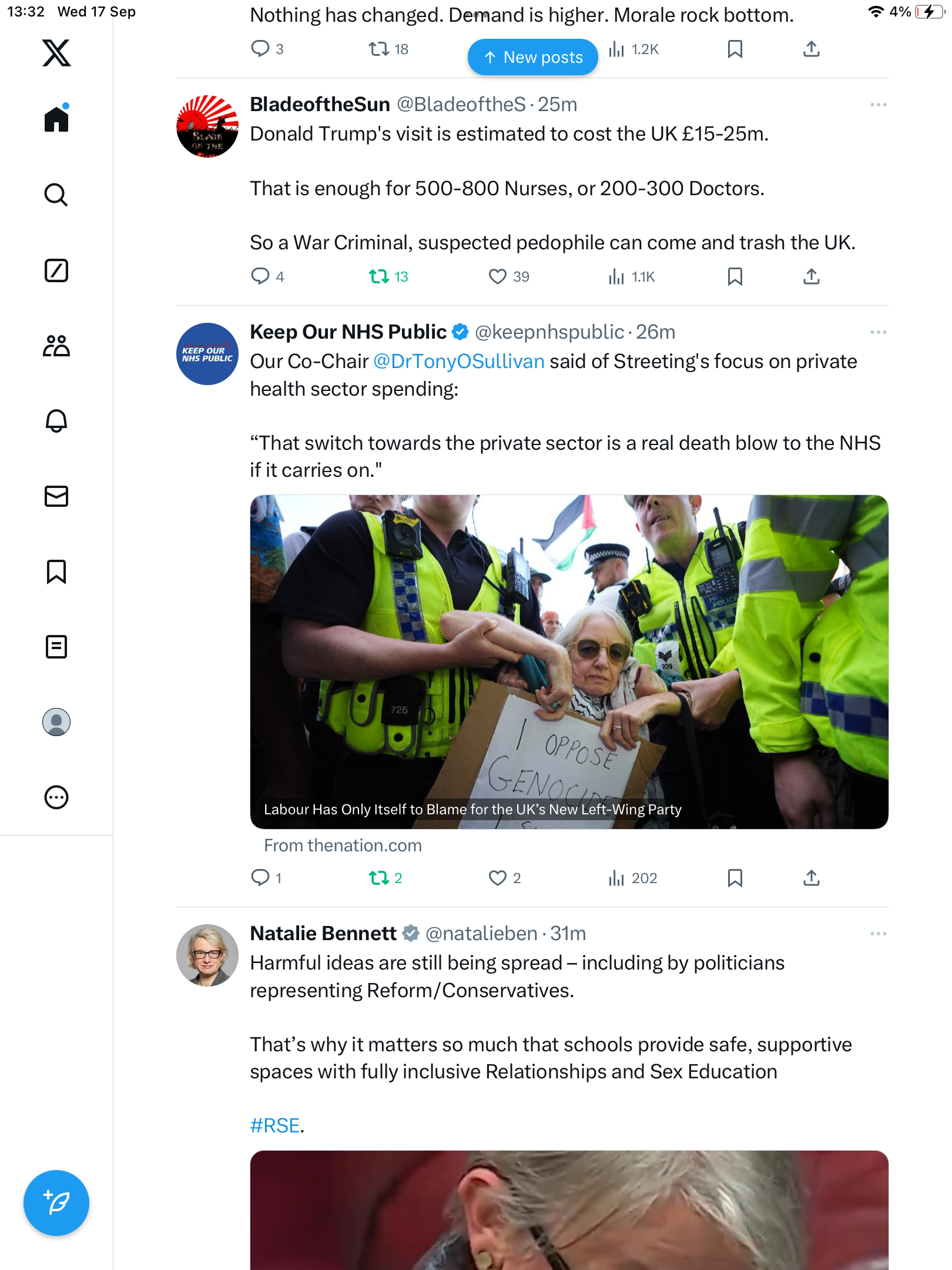The height and width of the screenshot is (1270, 952).
Task: Like the BladeoftheSun post
Action: pyautogui.click(x=498, y=276)
